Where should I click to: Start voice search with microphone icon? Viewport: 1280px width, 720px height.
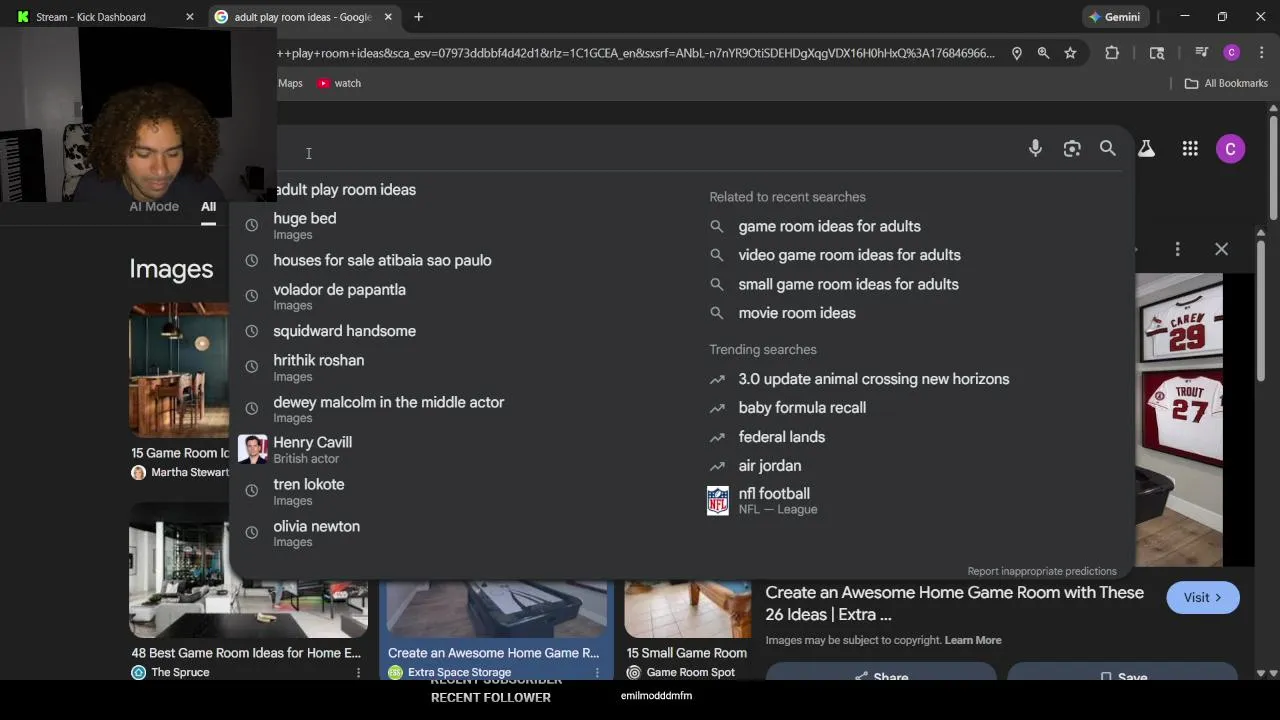pyautogui.click(x=1035, y=148)
